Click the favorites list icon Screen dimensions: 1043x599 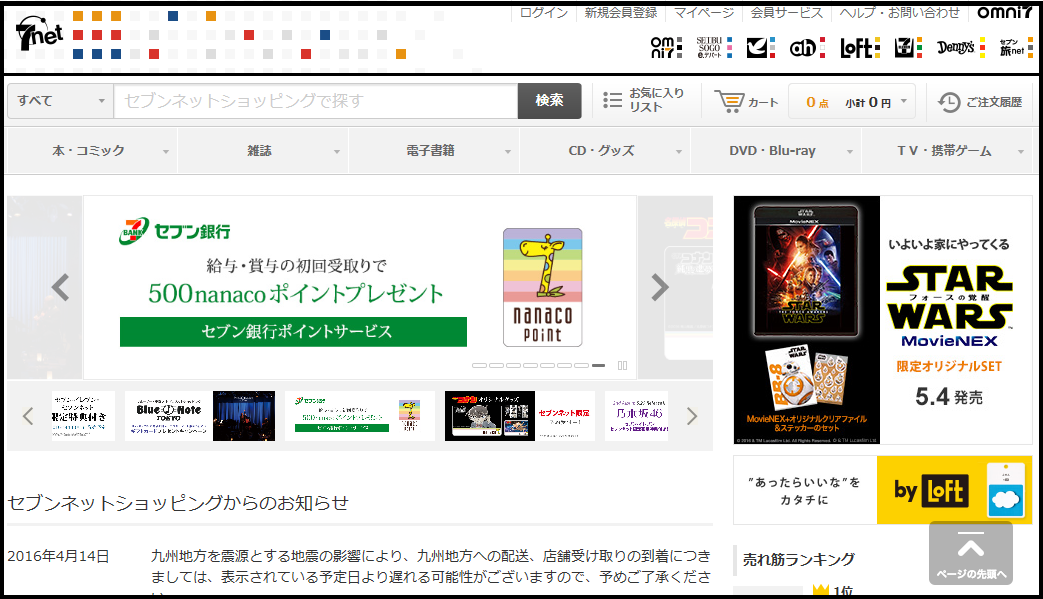pos(612,100)
